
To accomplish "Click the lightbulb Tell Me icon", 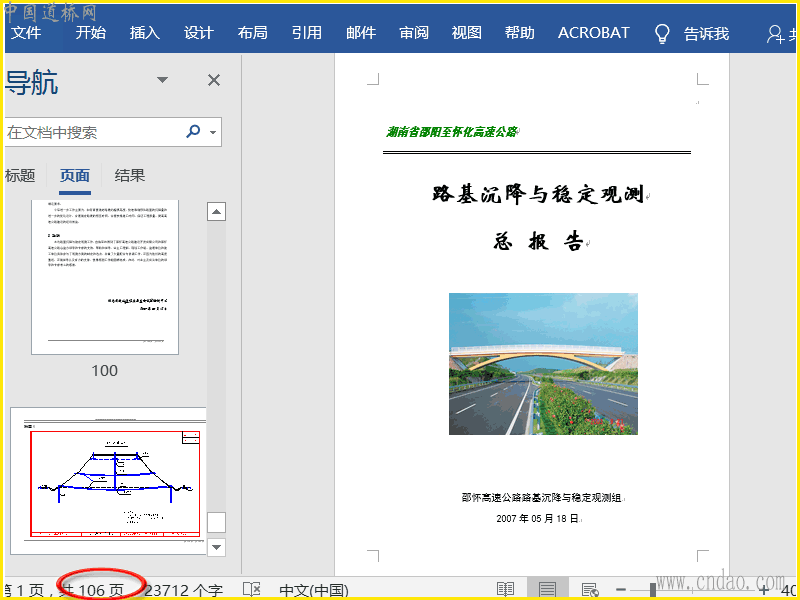I will pos(662,34).
